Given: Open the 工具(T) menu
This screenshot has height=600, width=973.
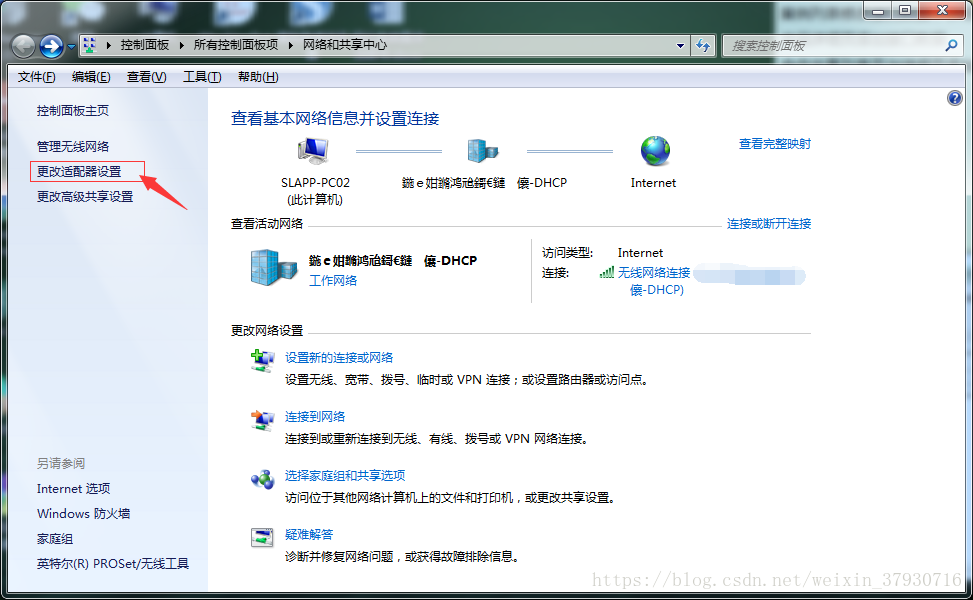Looking at the screenshot, I should coord(202,77).
